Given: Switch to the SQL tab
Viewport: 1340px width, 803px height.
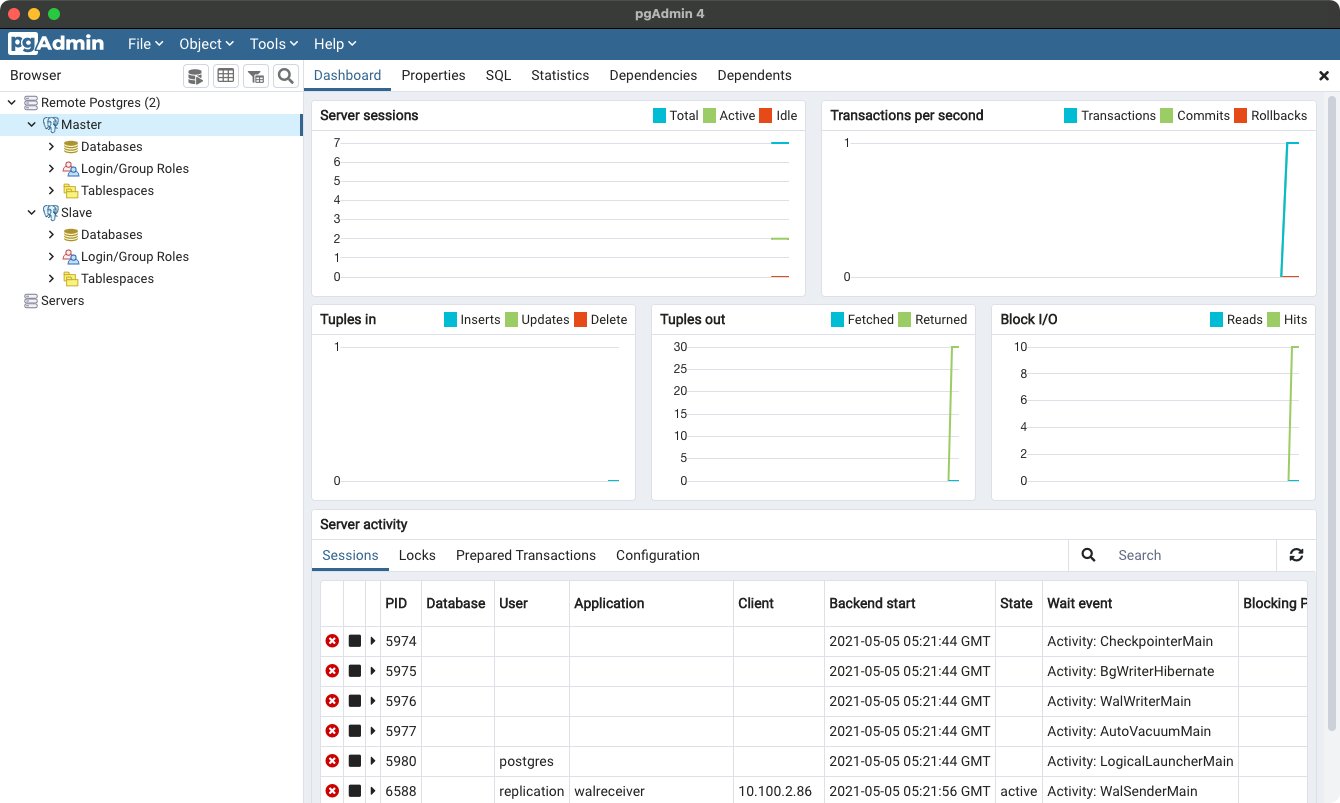Looking at the screenshot, I should [498, 75].
